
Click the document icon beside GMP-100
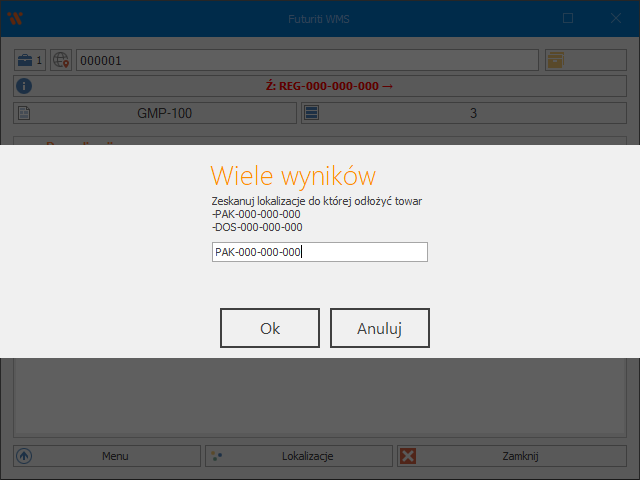point(25,113)
